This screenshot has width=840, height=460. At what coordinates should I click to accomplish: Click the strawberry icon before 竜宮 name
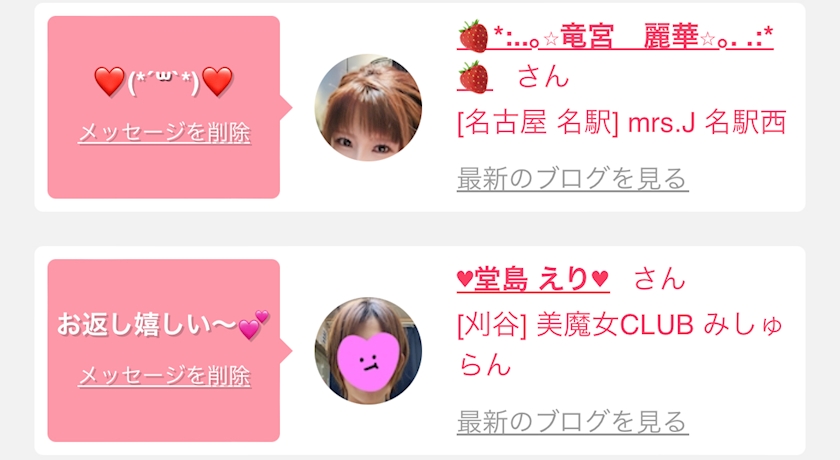pyautogui.click(x=474, y=36)
